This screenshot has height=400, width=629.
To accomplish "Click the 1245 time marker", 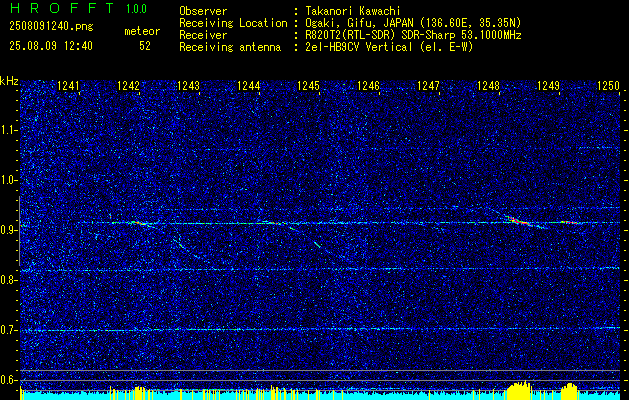I will pyautogui.click(x=308, y=86).
